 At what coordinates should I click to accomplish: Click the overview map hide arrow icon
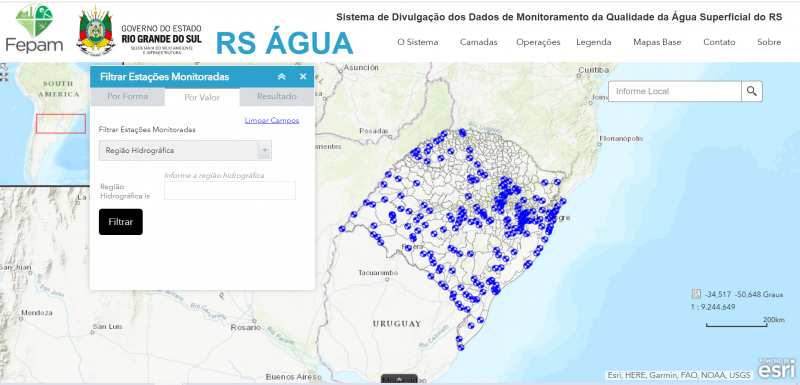pyautogui.click(x=3, y=66)
